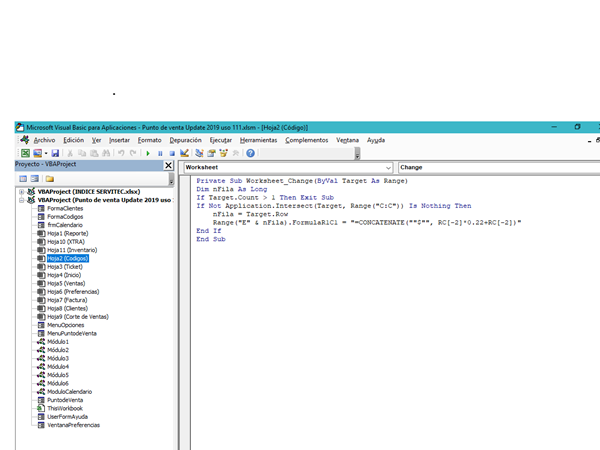Open the Insertar menu
Screen dimensions: 600x450
pyautogui.click(x=119, y=140)
